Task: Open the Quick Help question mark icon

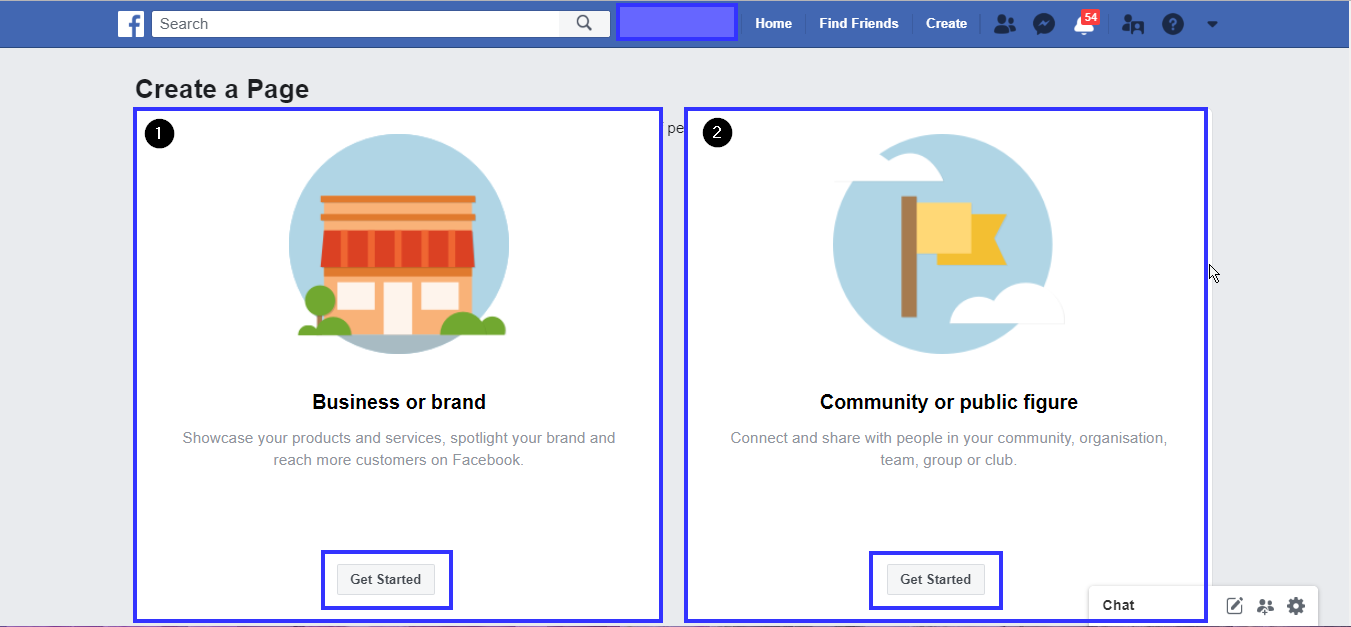Action: pyautogui.click(x=1173, y=24)
